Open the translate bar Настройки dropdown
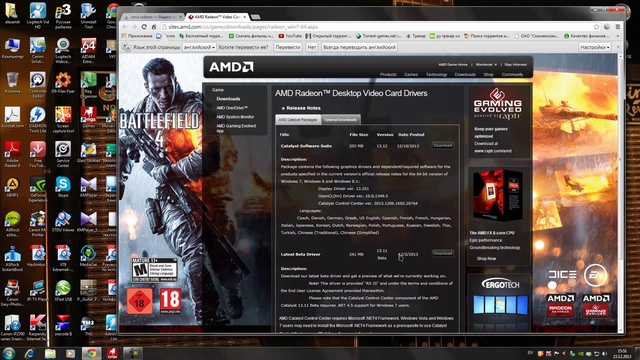This screenshot has width=640, height=360. point(595,47)
